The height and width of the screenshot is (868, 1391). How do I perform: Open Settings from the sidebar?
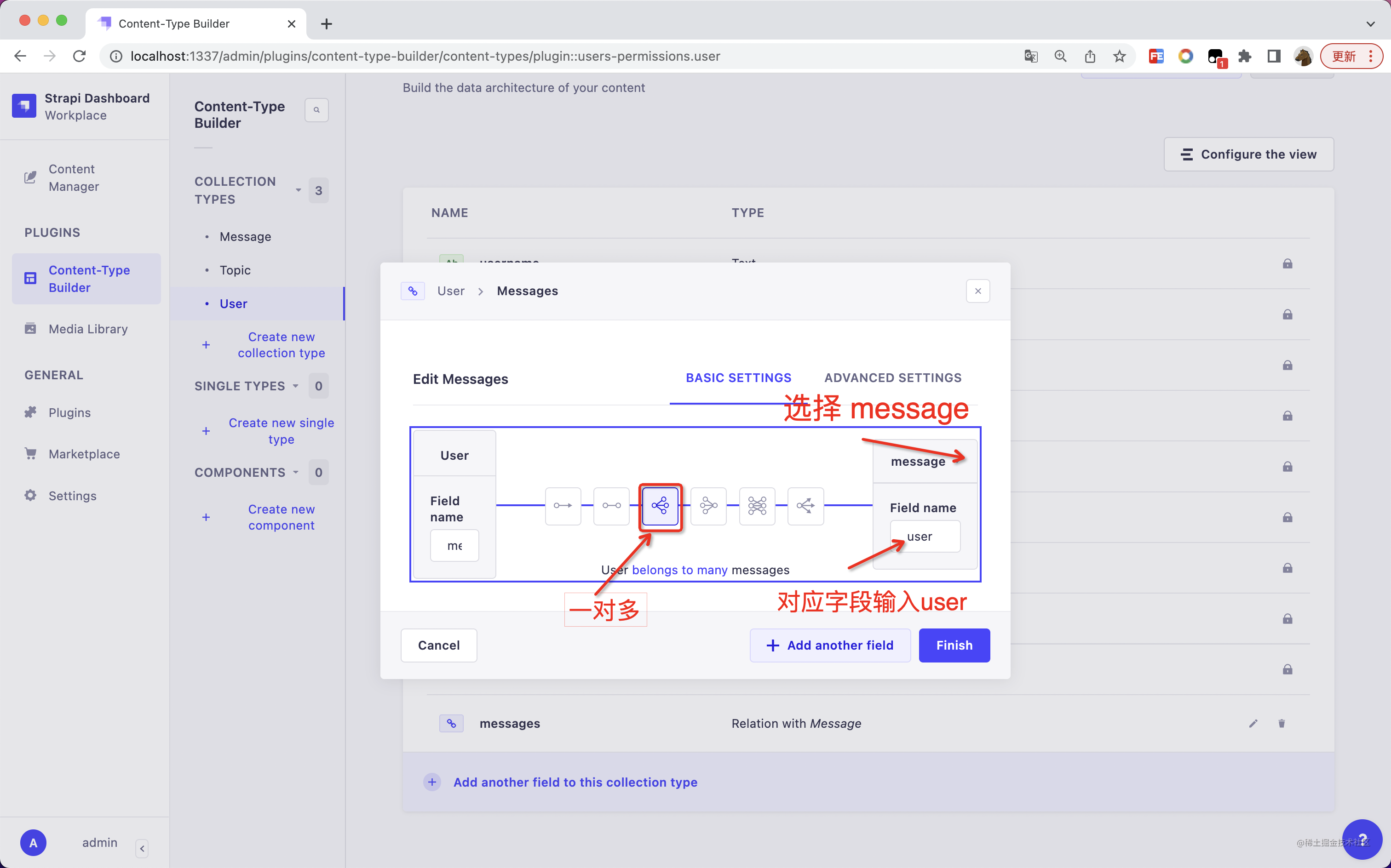[x=72, y=496]
